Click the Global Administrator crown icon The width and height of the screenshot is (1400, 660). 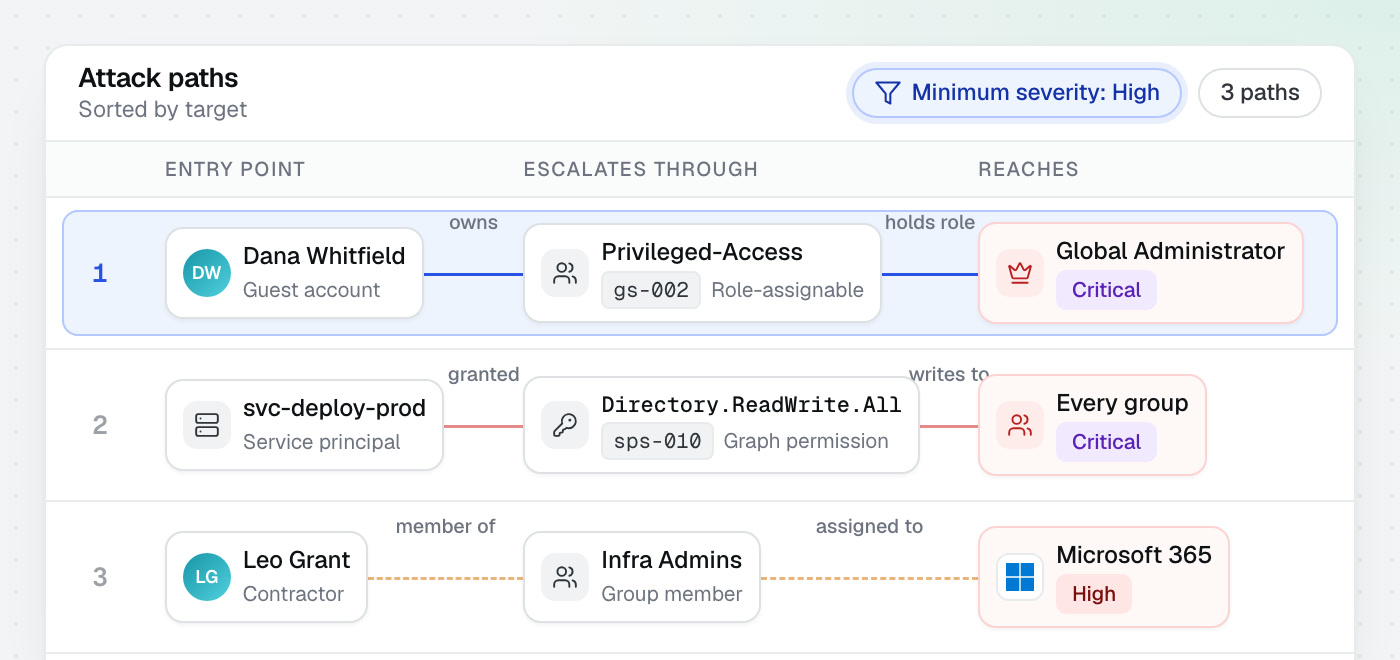pos(1020,274)
